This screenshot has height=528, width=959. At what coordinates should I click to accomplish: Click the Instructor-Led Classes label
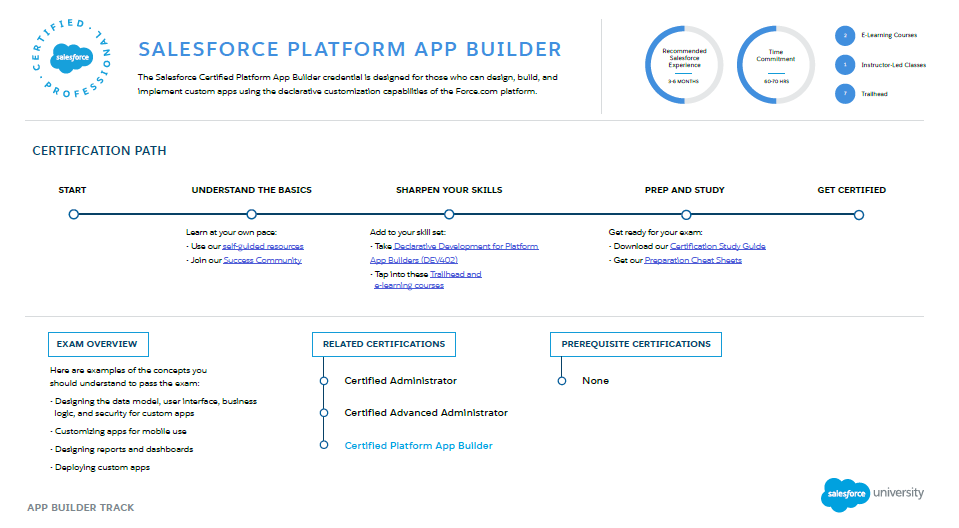pyautogui.click(x=894, y=65)
